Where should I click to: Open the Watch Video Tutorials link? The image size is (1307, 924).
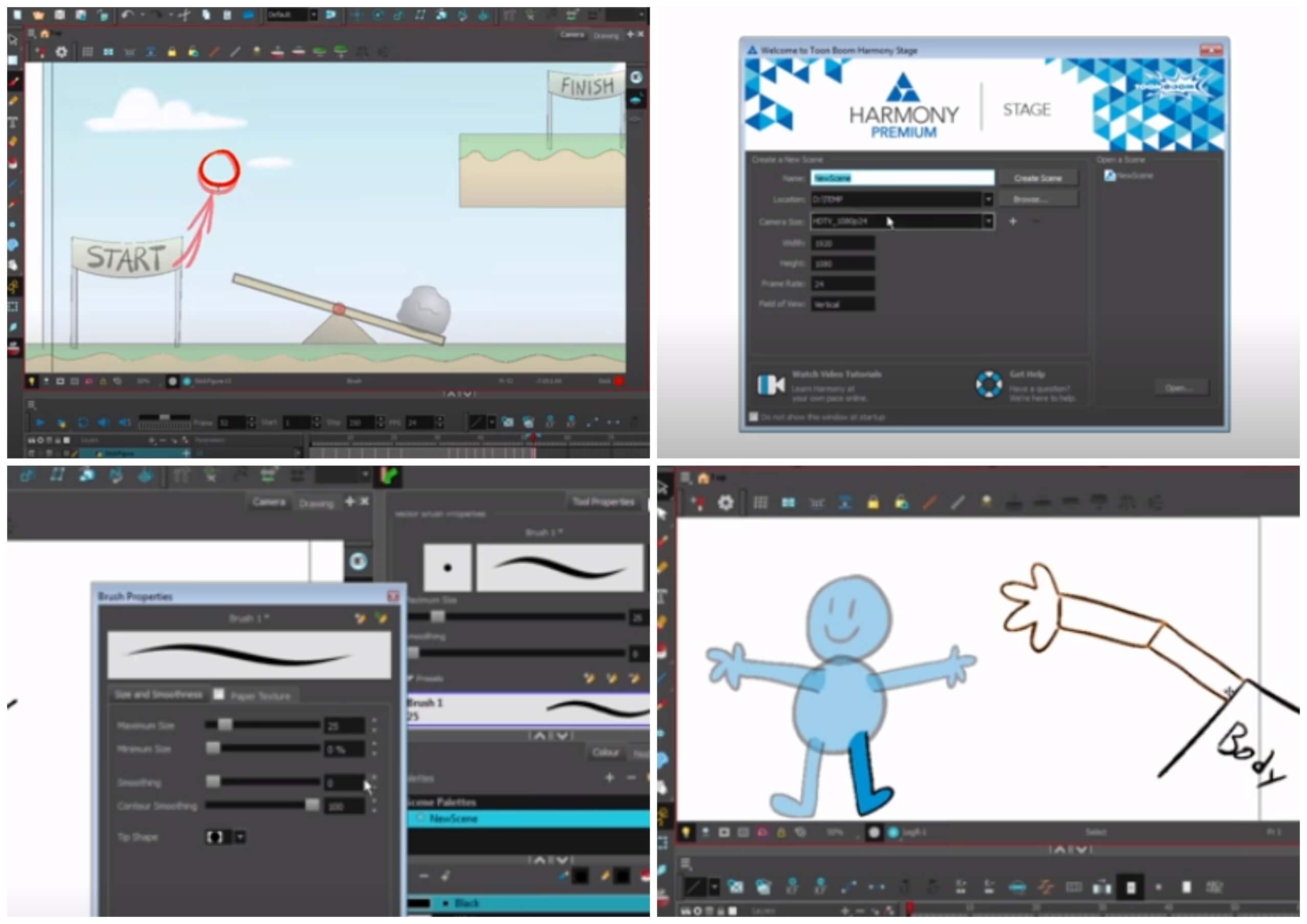pyautogui.click(x=837, y=375)
